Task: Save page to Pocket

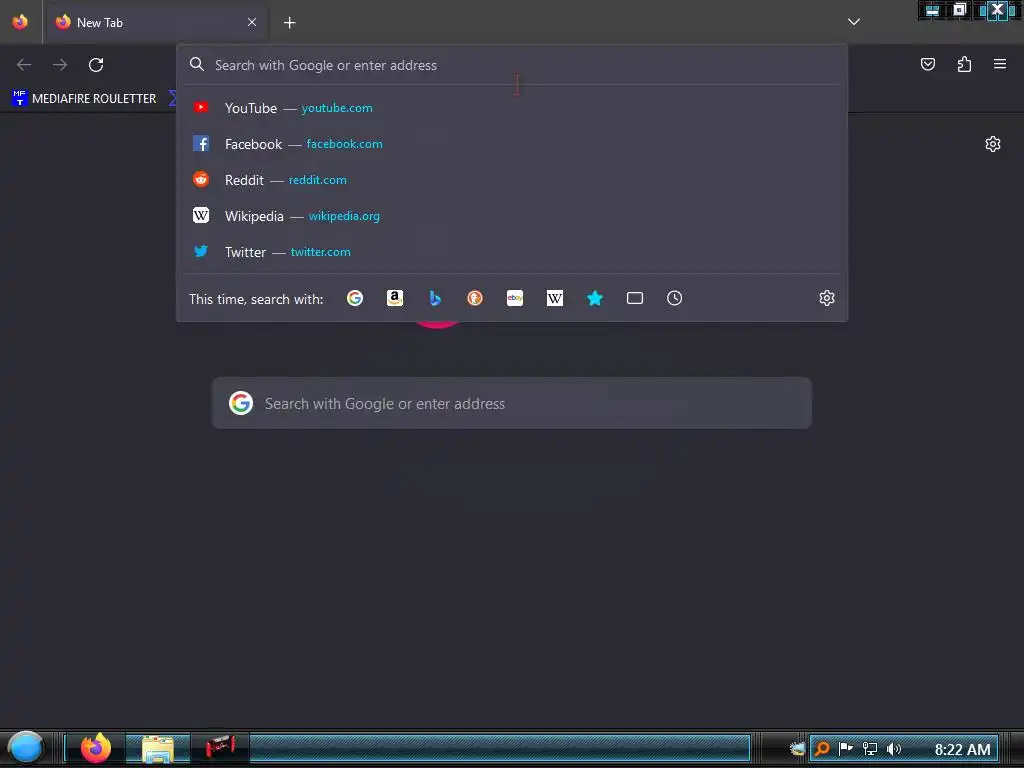Action: click(x=928, y=64)
